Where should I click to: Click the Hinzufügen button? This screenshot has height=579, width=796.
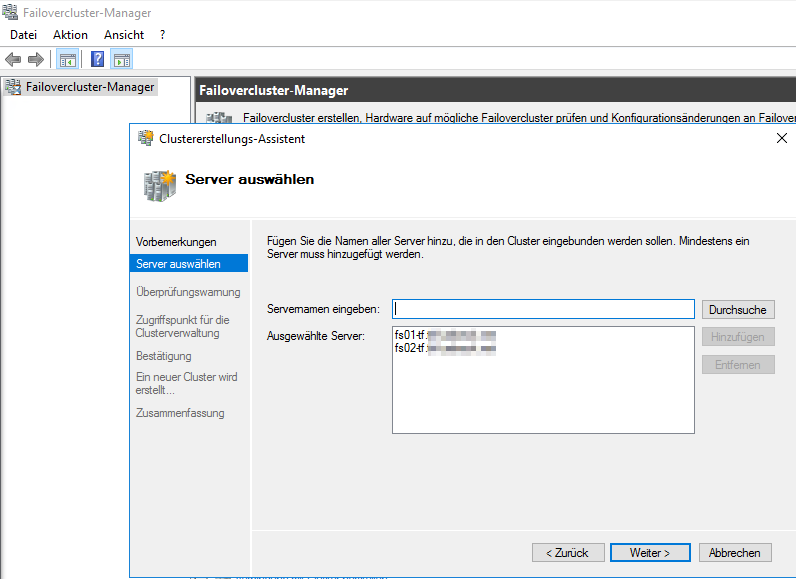click(x=738, y=337)
